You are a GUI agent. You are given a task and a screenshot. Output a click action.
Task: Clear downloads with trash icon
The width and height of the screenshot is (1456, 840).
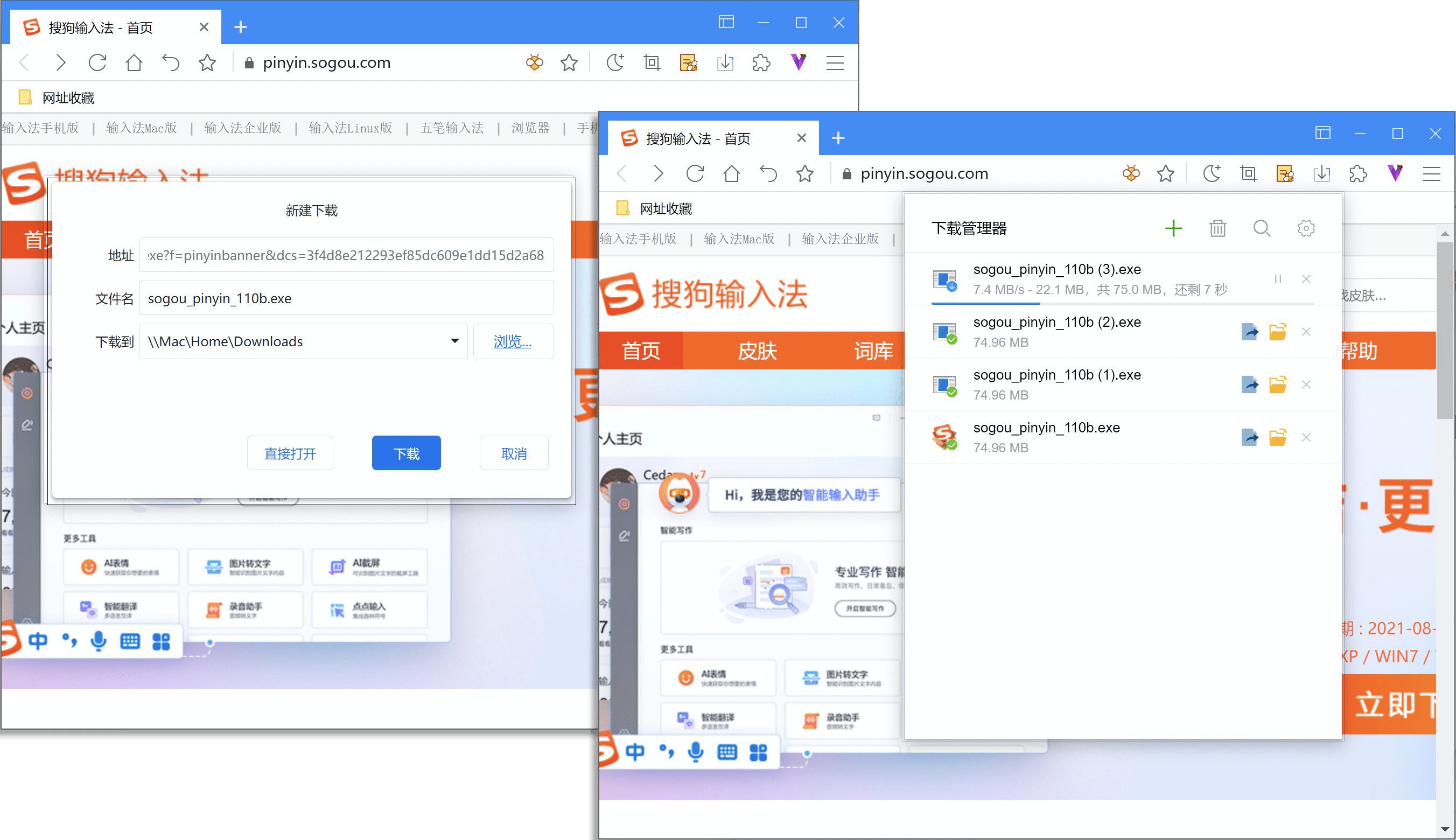1218,228
